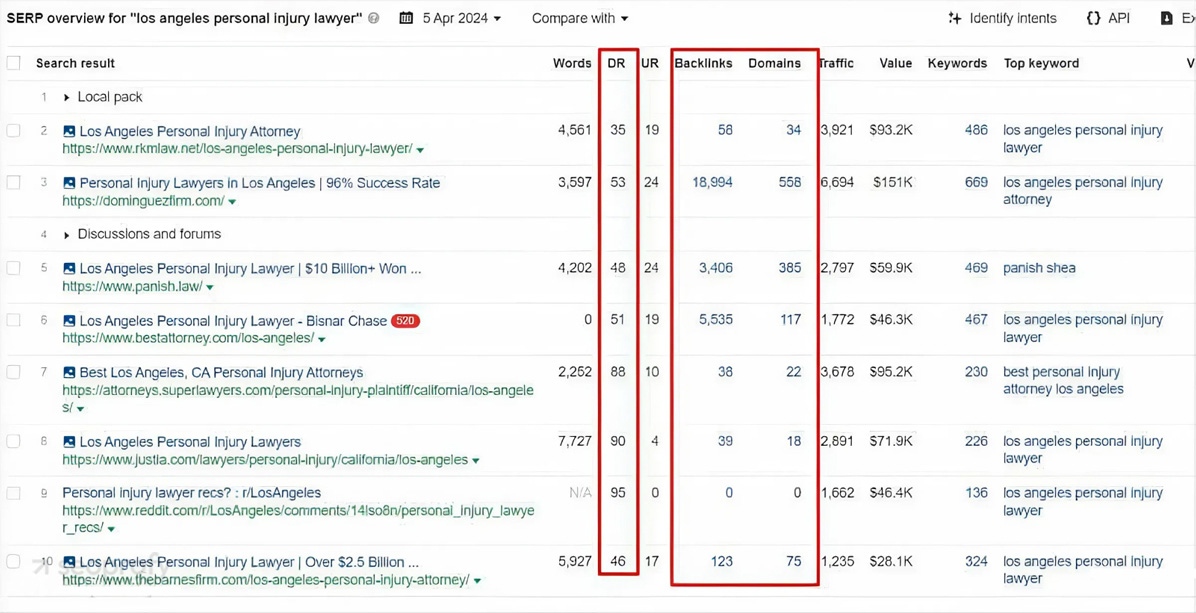
Task: Click the help icon beside SERP overview title
Action: 373,18
